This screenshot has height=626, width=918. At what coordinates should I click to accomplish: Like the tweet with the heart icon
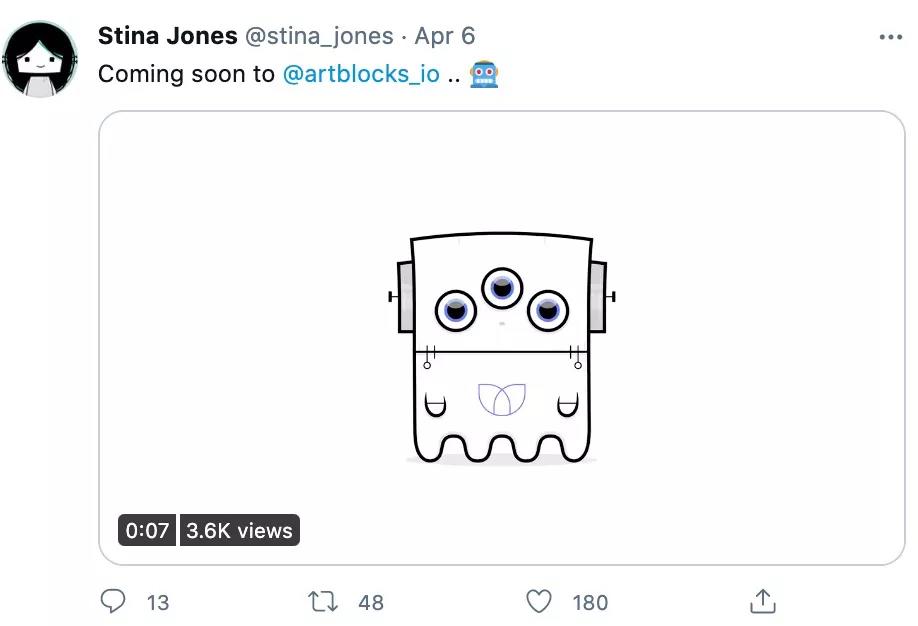tap(539, 601)
